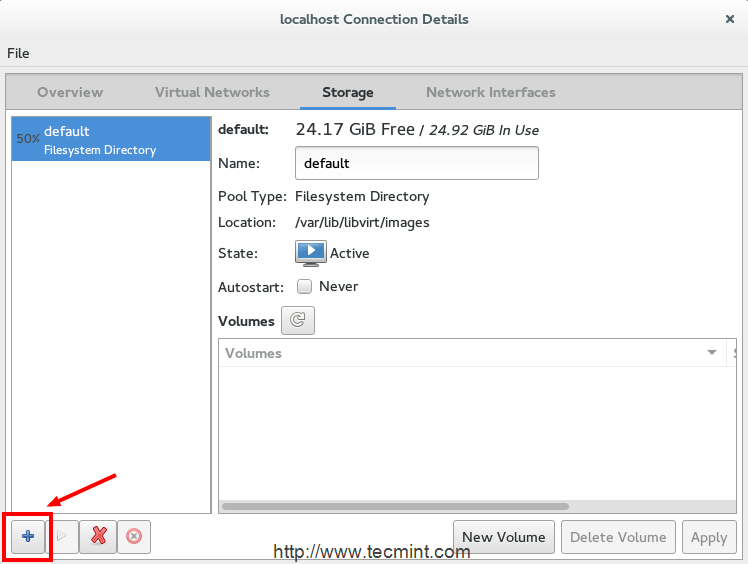This screenshot has width=748, height=564.
Task: Close the Connection Details window
Action: [729, 19]
